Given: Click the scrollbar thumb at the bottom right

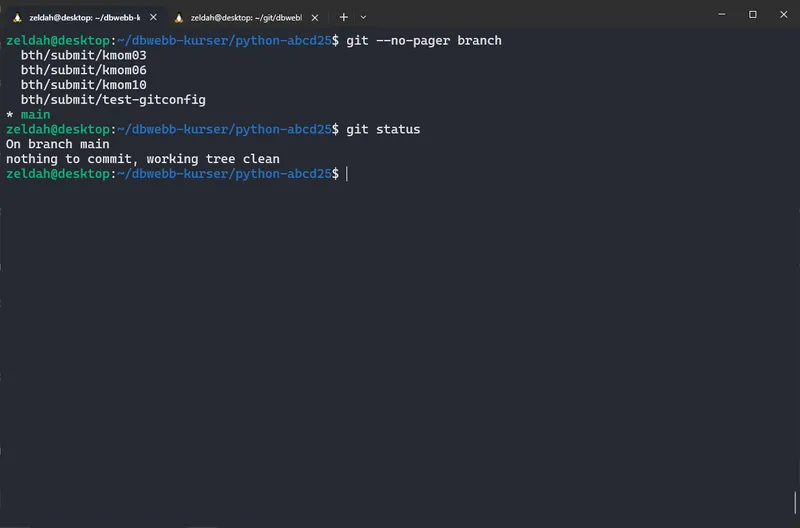Looking at the screenshot, I should click(796, 502).
